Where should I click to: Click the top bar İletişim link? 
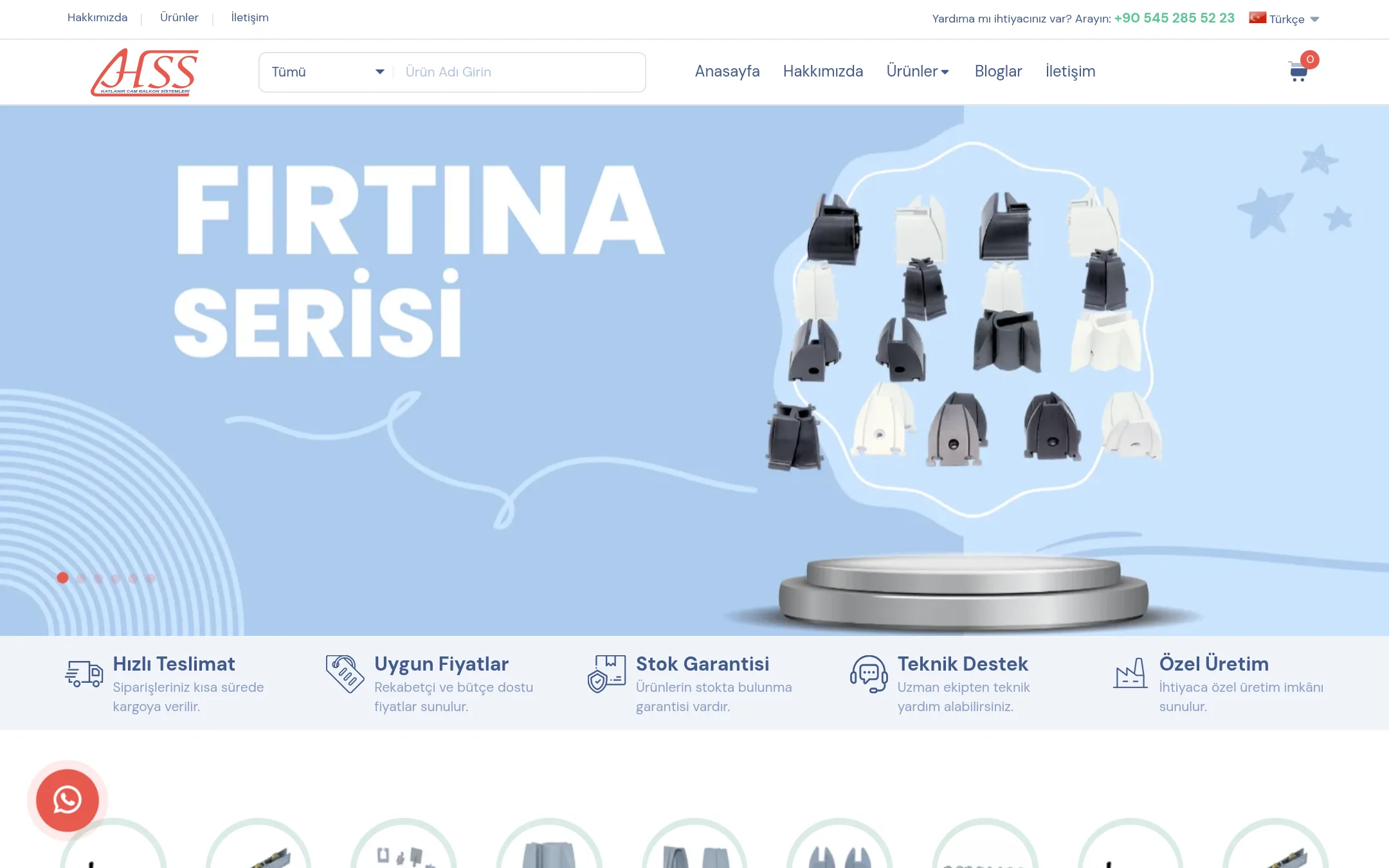click(250, 17)
